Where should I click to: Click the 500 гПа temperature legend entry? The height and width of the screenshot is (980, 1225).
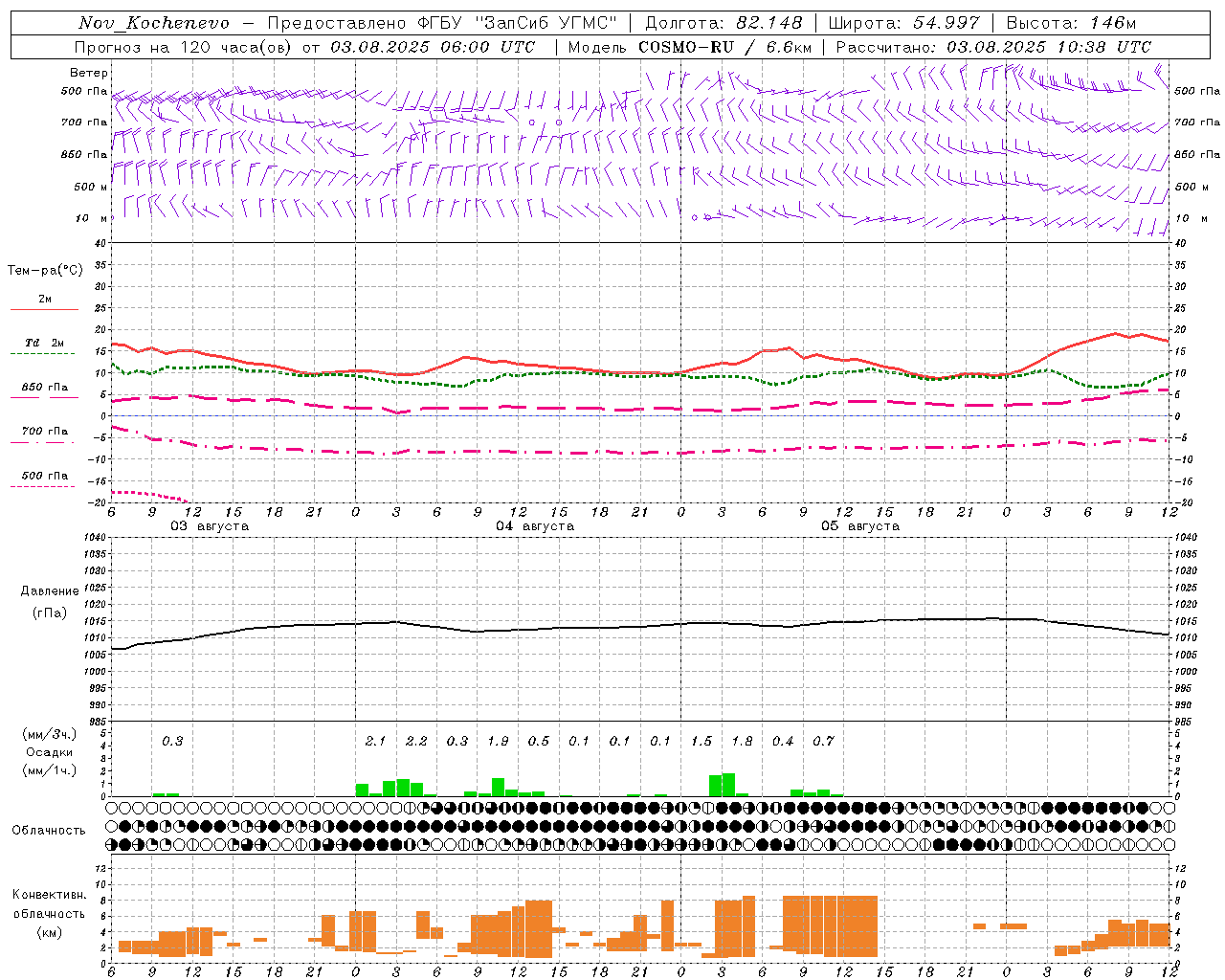point(44,479)
